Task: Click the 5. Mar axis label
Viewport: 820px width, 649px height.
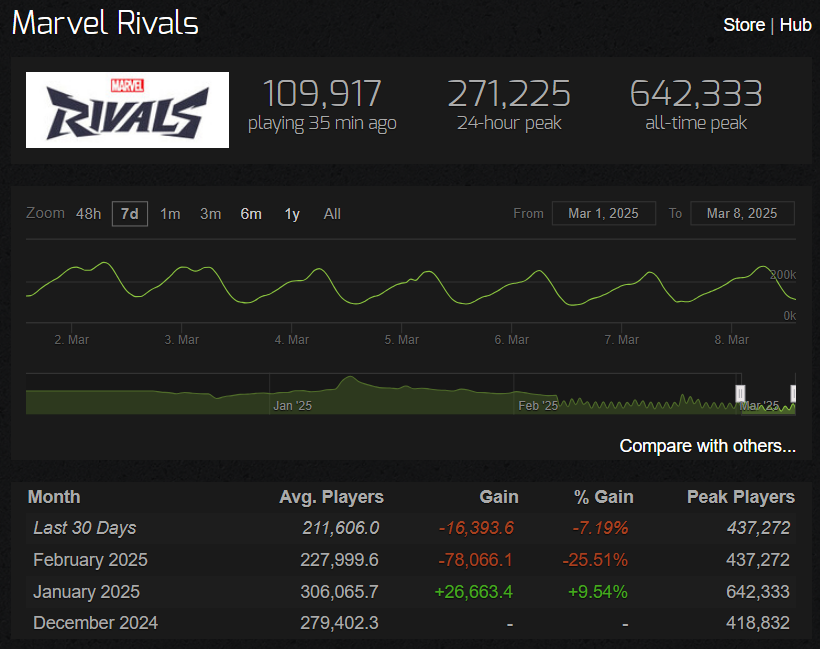Action: [x=402, y=340]
